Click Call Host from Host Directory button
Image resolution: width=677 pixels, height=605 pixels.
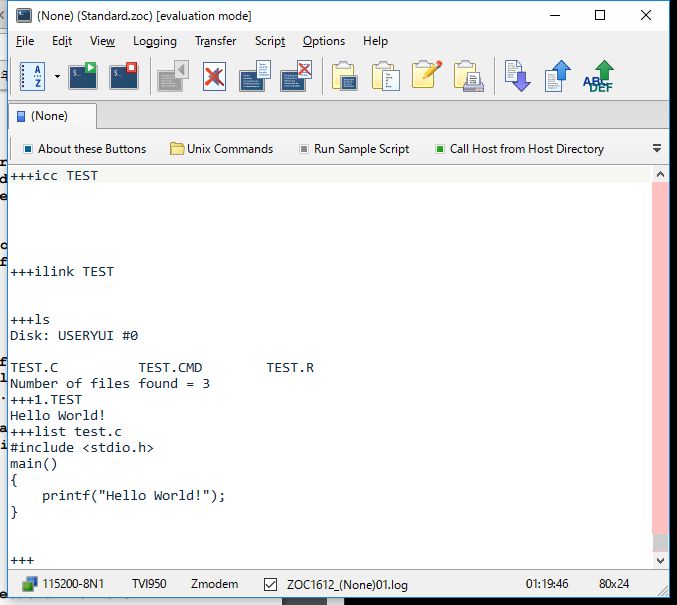point(519,149)
